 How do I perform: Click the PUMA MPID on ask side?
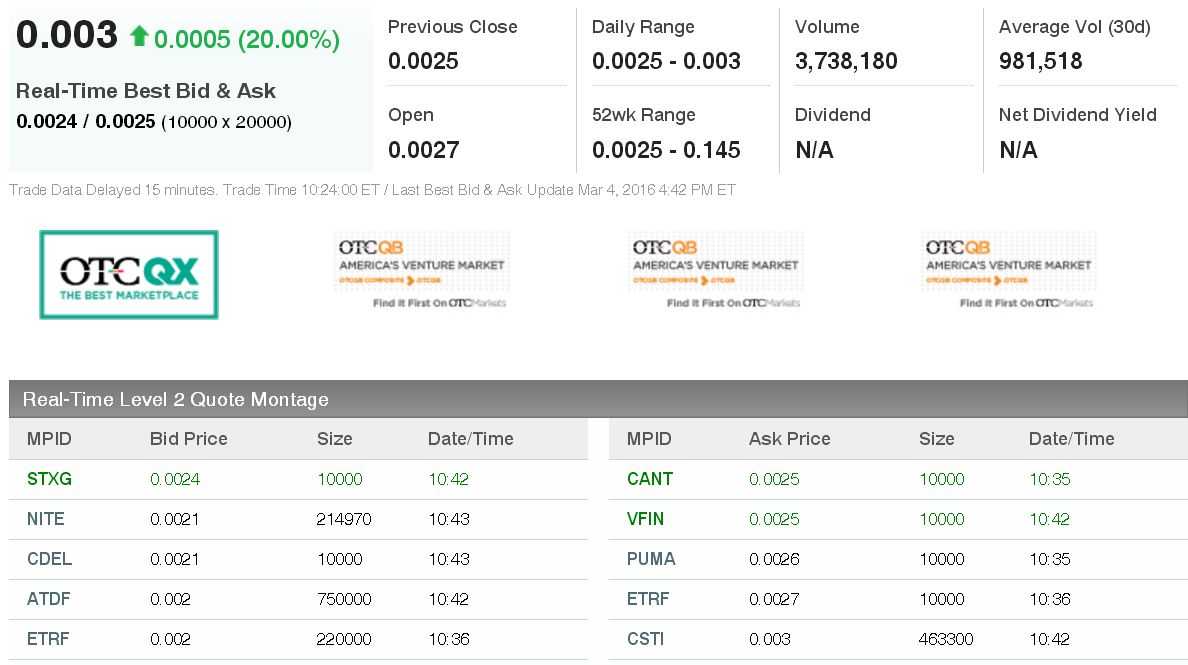point(651,559)
